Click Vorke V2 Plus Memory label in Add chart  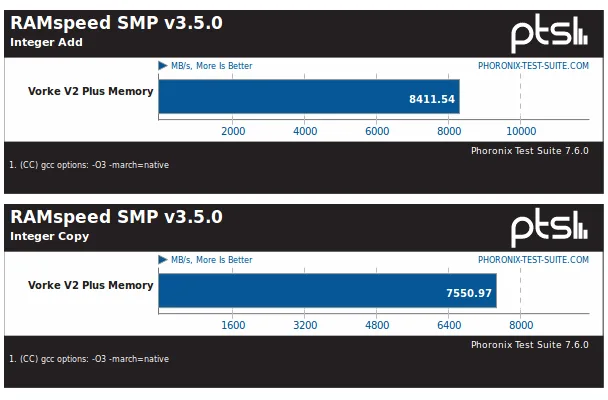point(91,91)
